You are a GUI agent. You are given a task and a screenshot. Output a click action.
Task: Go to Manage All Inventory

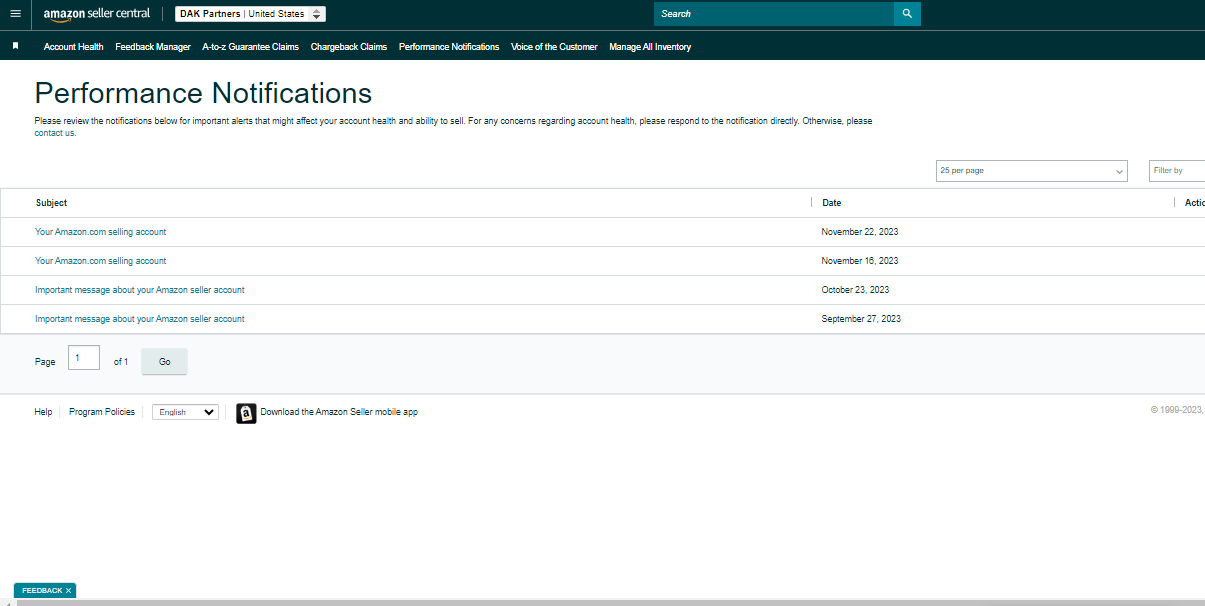pyautogui.click(x=650, y=47)
